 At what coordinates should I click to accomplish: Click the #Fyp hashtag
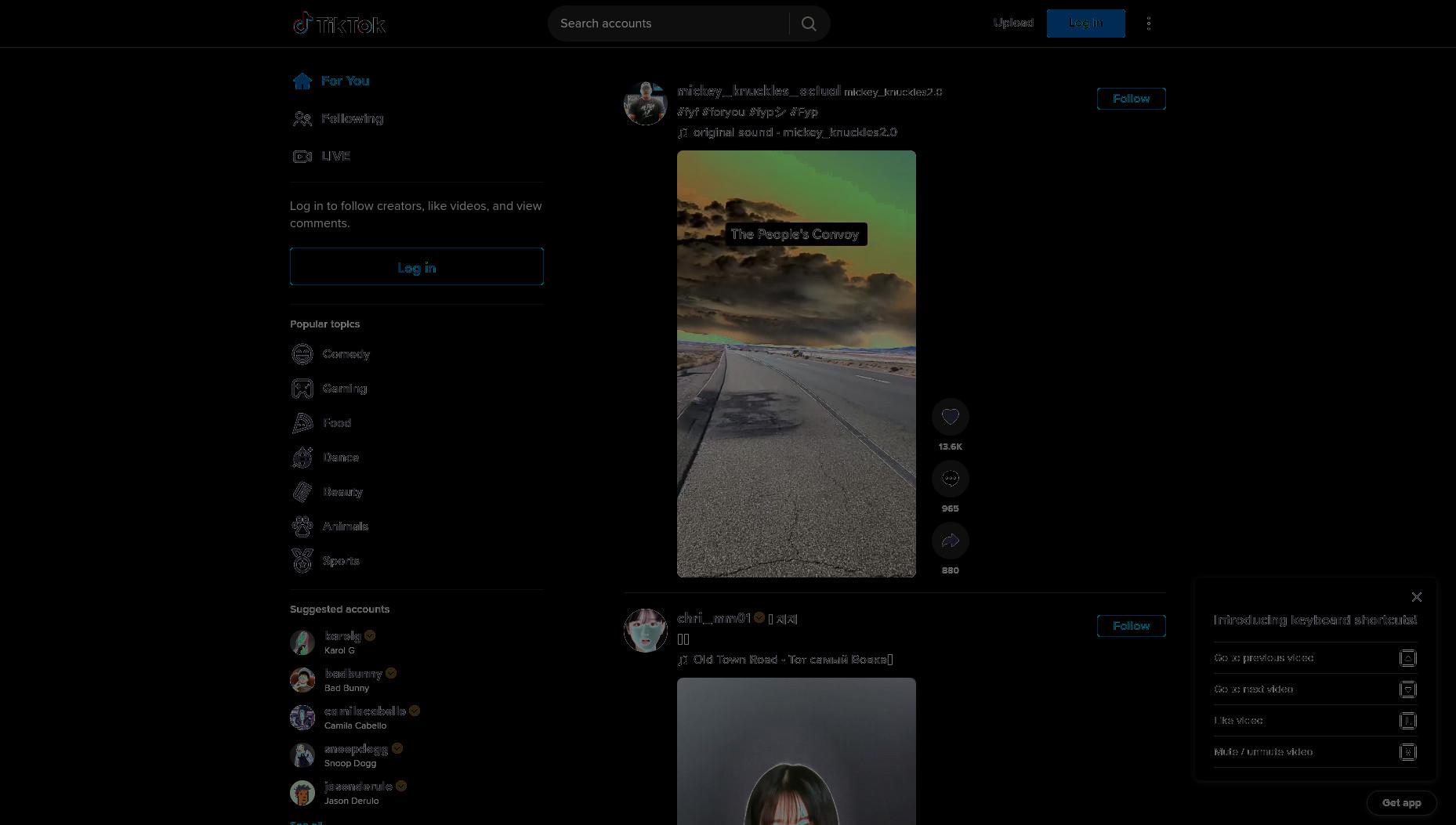tap(804, 112)
